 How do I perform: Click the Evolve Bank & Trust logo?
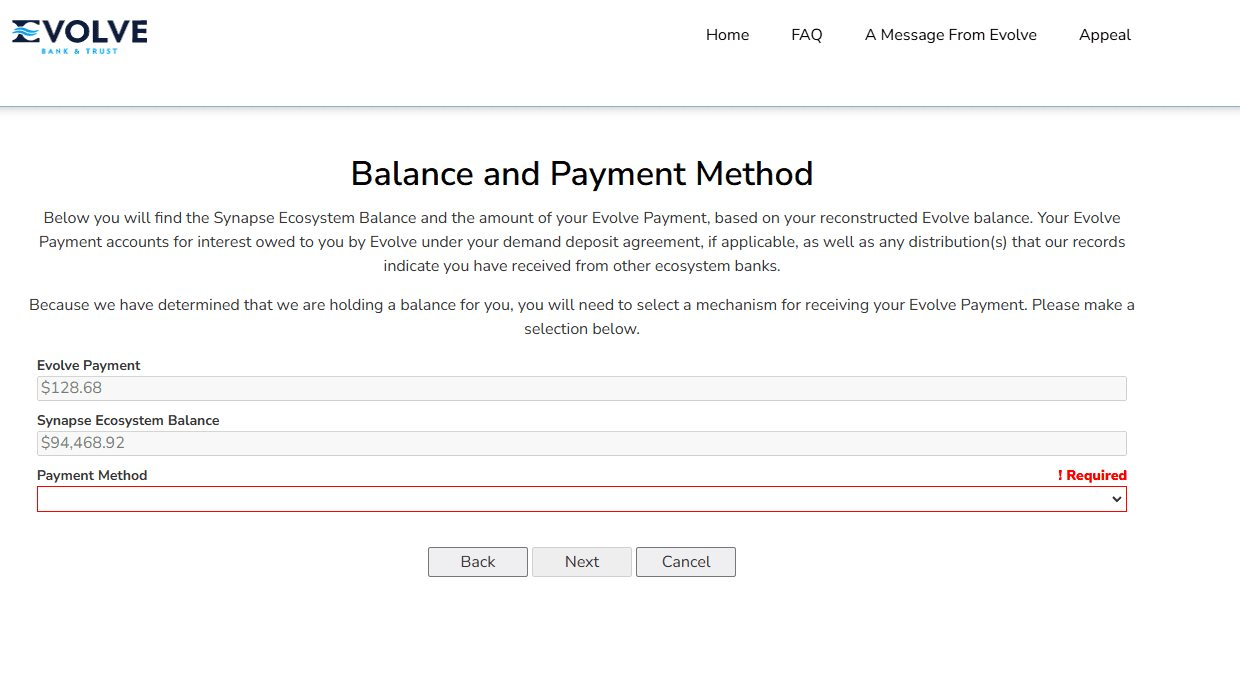(80, 36)
